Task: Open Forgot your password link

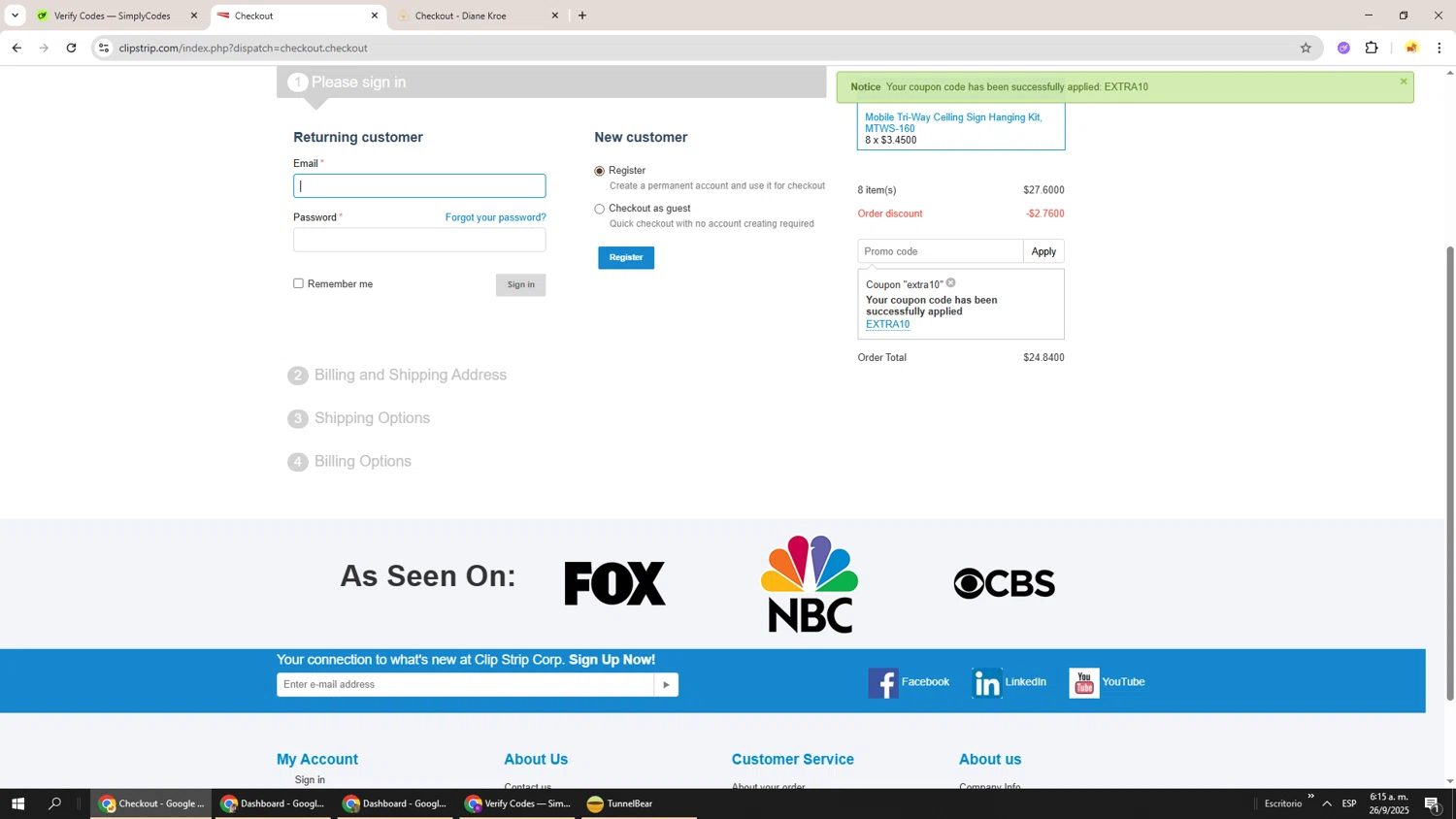Action: pyautogui.click(x=495, y=217)
